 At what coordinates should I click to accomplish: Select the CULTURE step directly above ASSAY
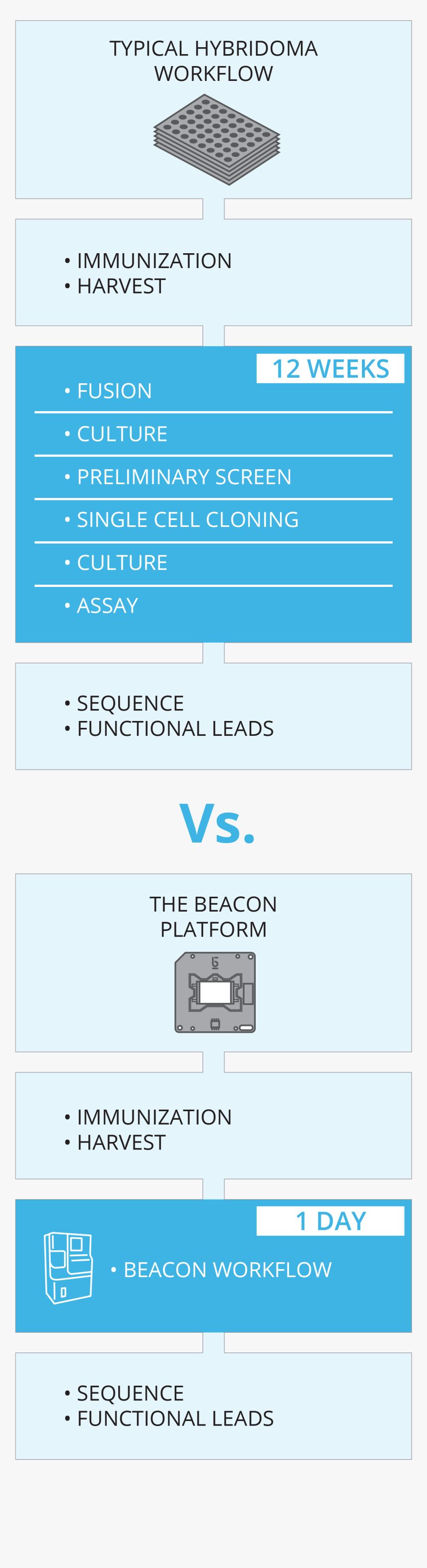[122, 563]
